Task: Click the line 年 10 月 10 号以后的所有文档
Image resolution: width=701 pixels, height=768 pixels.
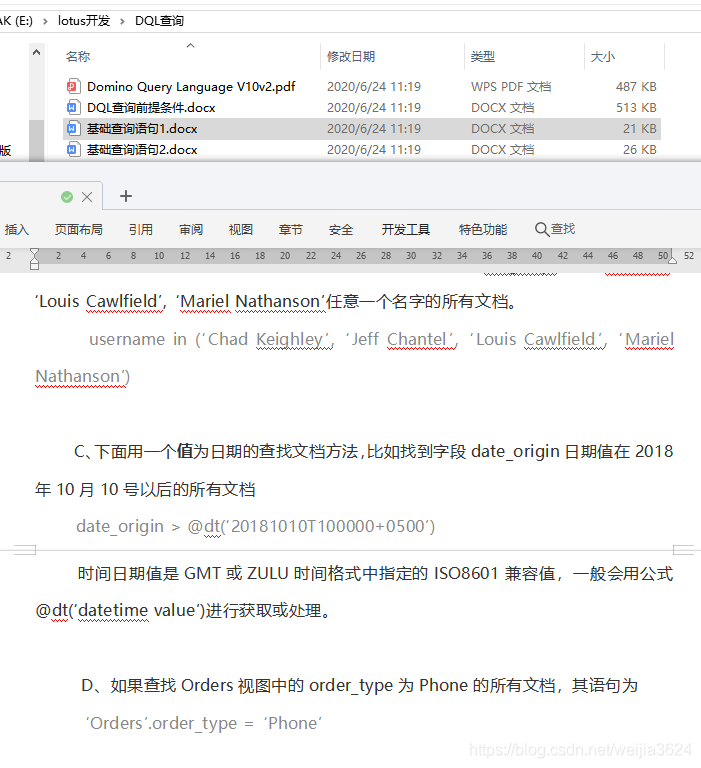Action: click(x=145, y=489)
